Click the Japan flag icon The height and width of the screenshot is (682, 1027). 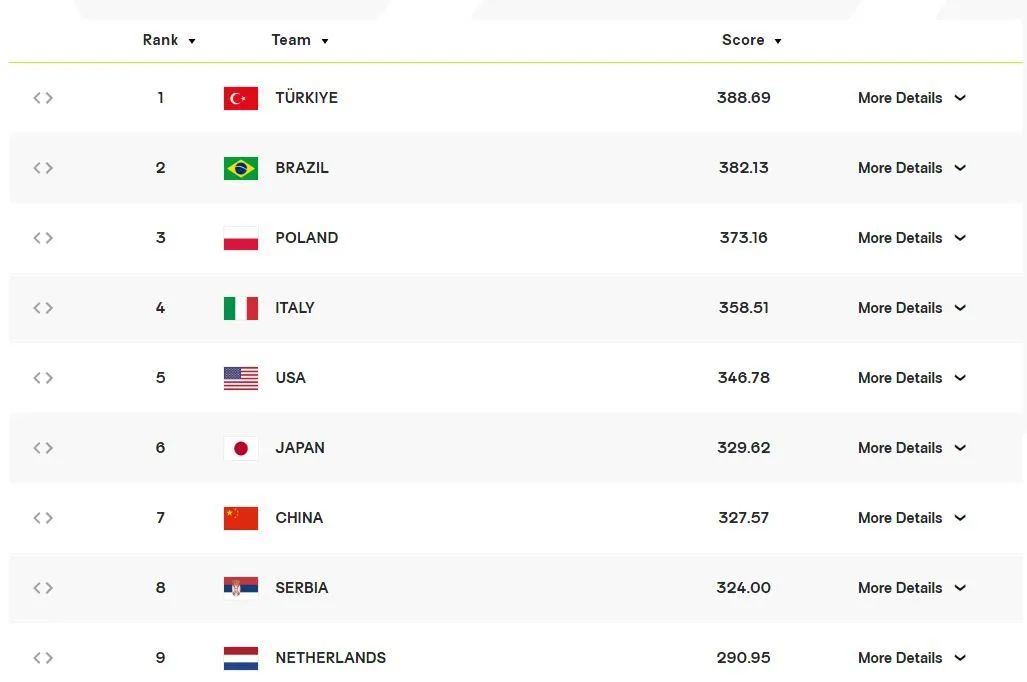tap(240, 449)
